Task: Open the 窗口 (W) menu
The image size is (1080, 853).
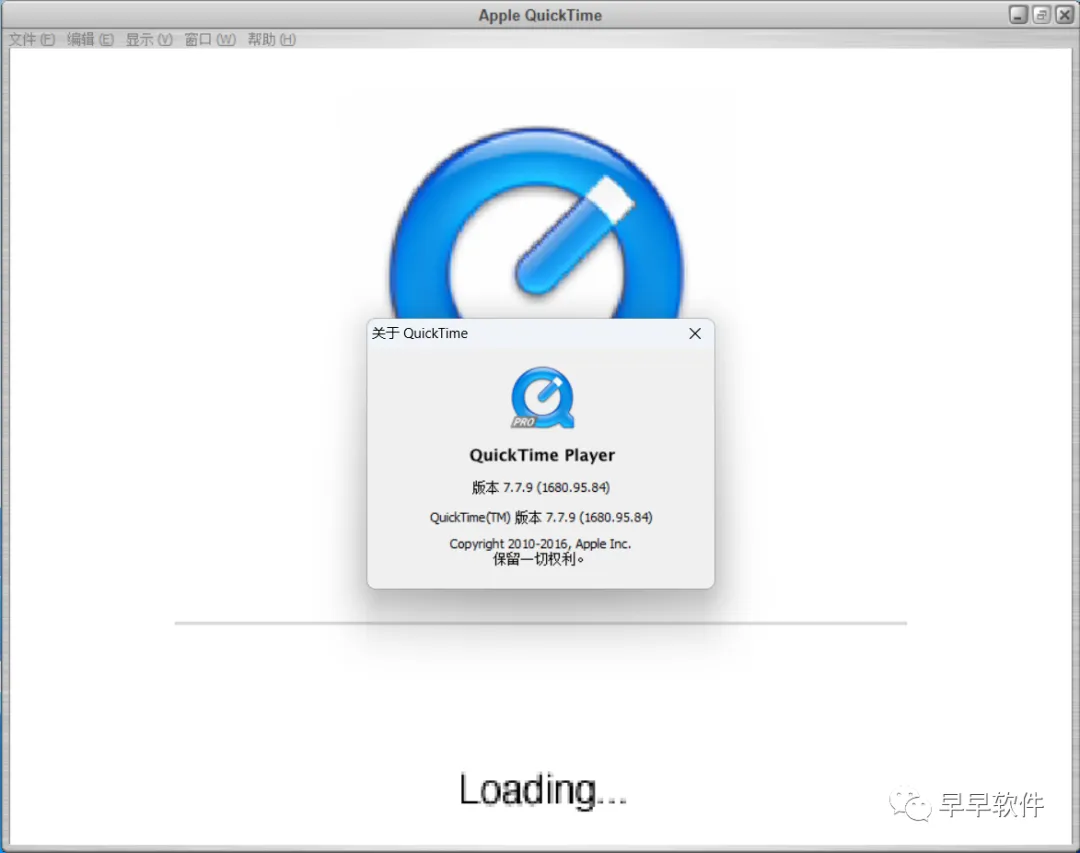Action: (210, 39)
